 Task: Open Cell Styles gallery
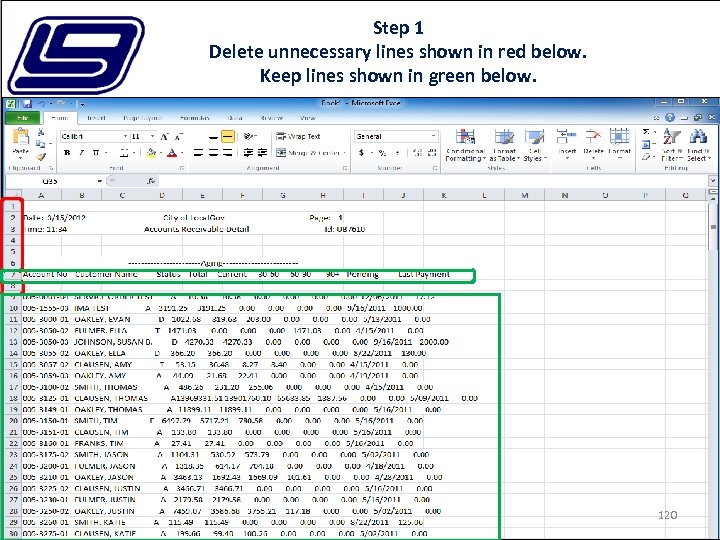coord(535,145)
